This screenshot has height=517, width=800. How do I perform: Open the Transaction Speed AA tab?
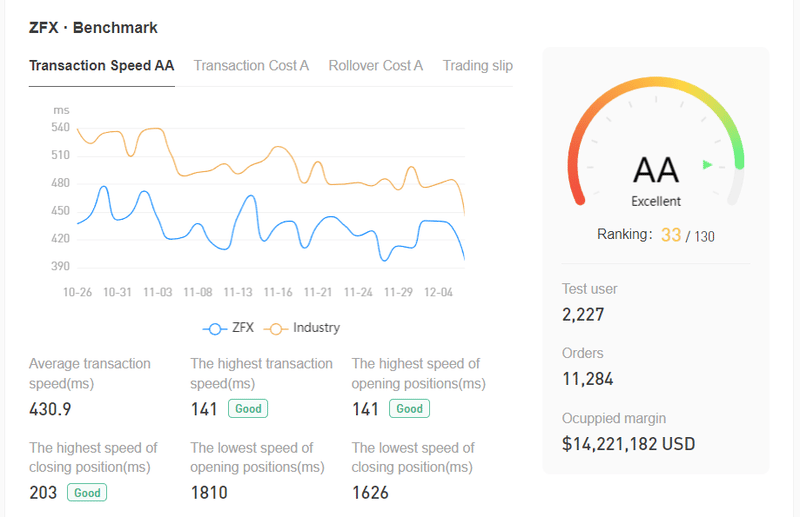click(102, 66)
